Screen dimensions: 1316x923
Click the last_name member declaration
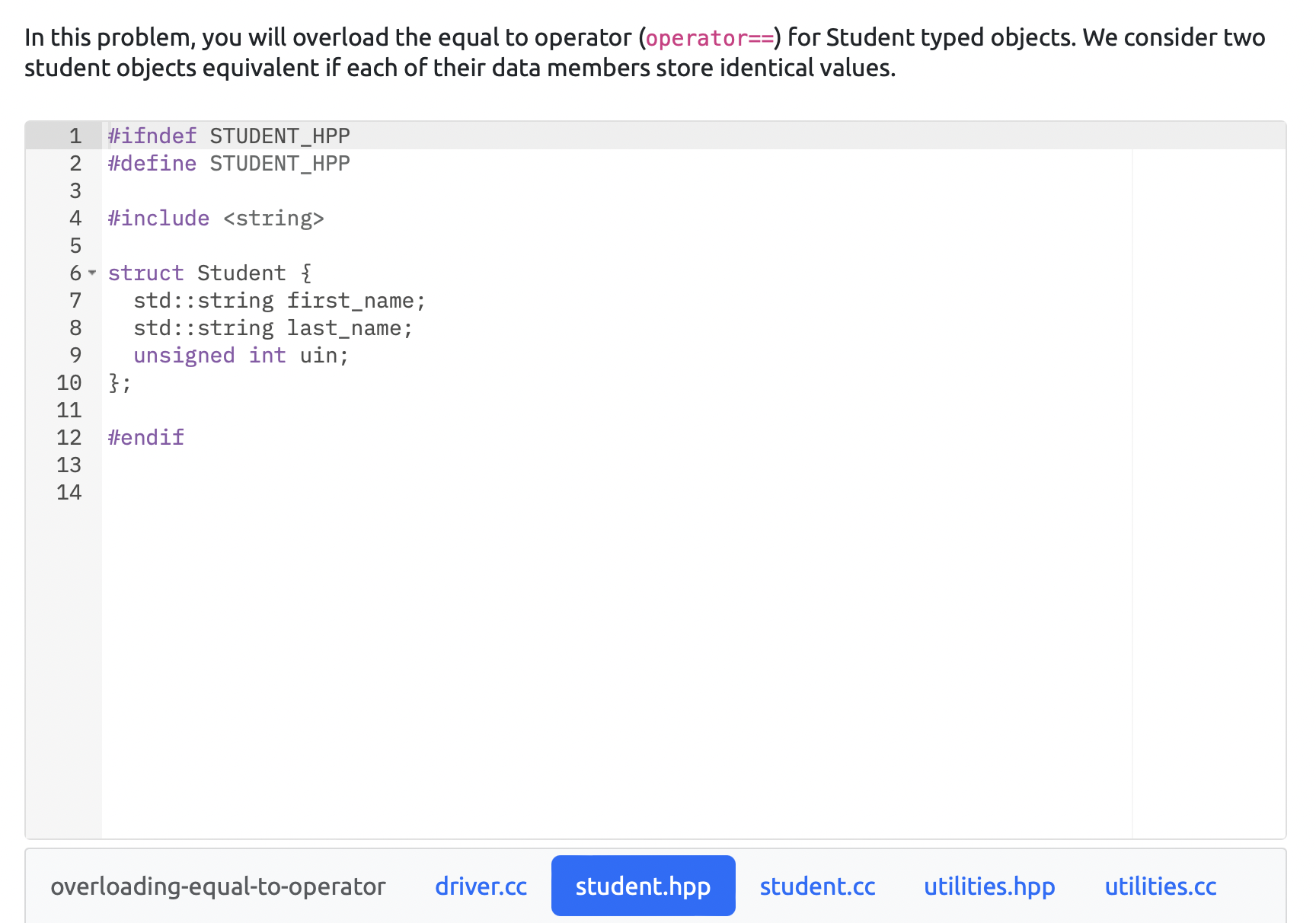273,327
